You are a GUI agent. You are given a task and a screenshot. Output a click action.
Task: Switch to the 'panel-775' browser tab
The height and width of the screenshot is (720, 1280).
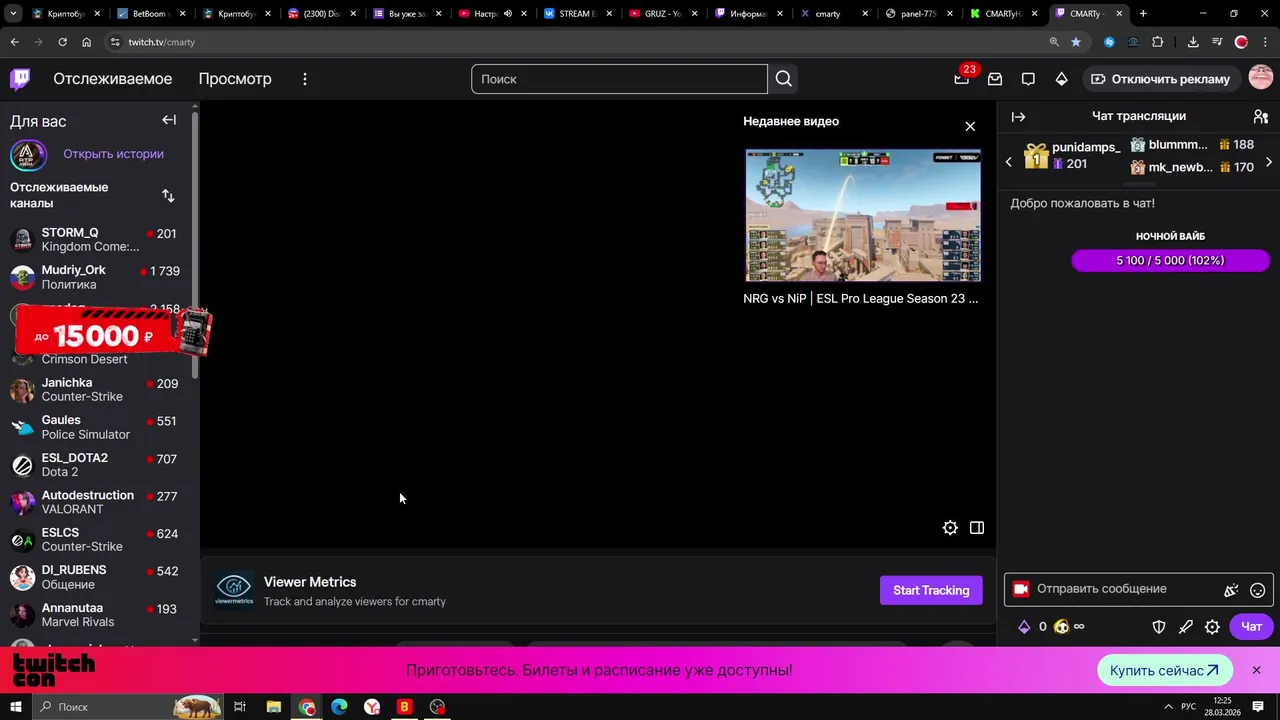(x=920, y=14)
